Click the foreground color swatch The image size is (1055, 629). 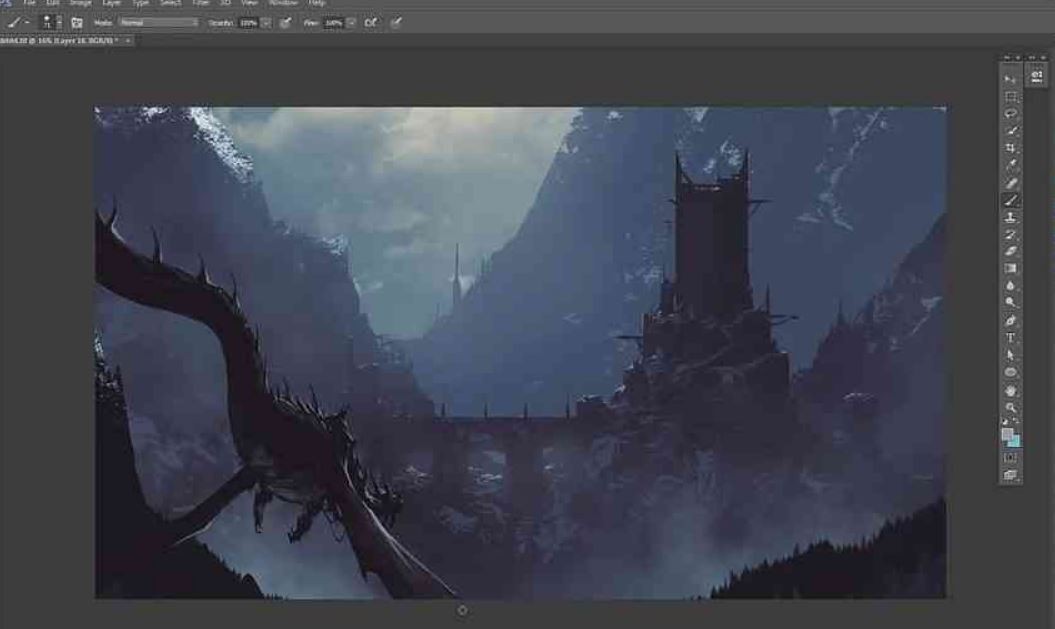click(x=1008, y=435)
